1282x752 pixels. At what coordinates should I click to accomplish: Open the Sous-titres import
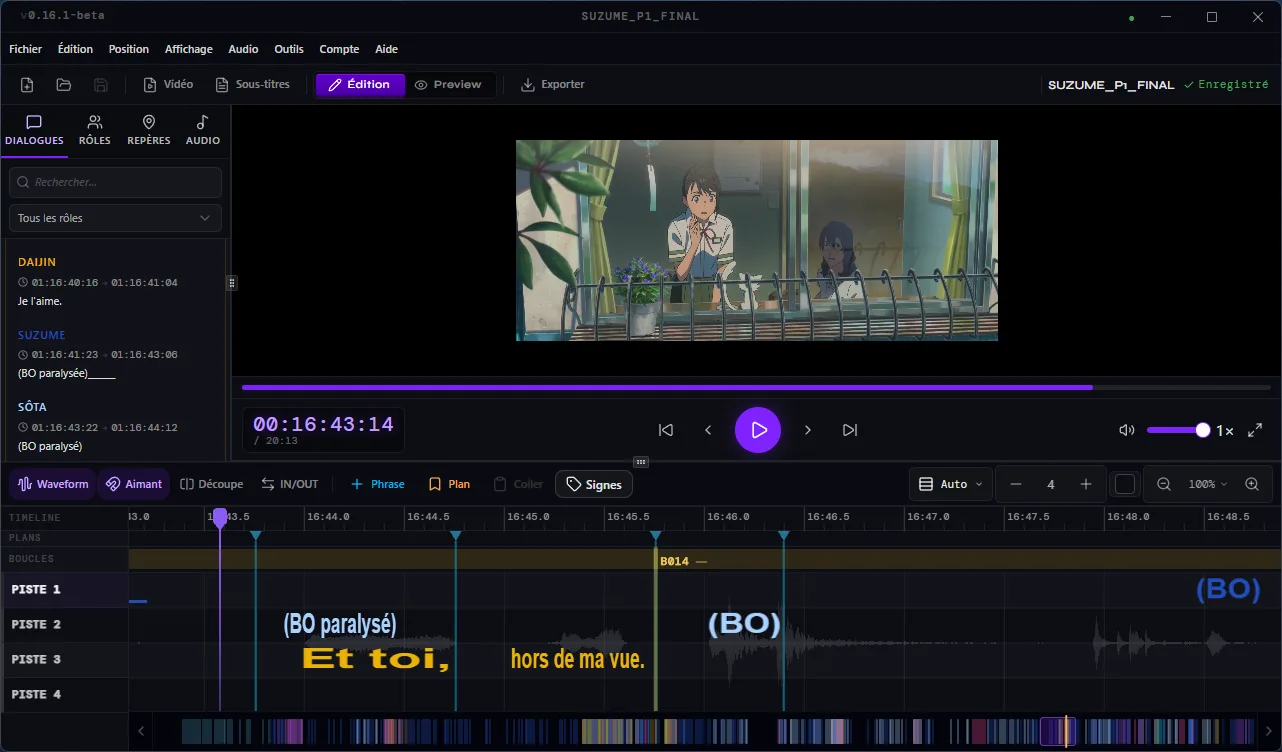[253, 85]
